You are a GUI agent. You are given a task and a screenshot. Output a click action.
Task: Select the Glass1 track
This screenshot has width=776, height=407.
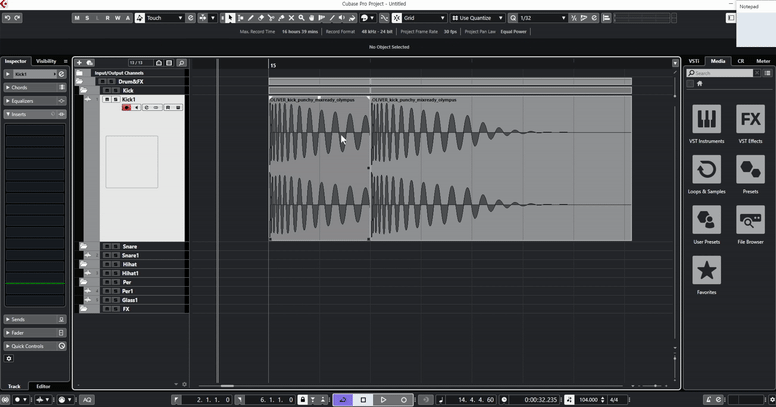[x=131, y=300]
